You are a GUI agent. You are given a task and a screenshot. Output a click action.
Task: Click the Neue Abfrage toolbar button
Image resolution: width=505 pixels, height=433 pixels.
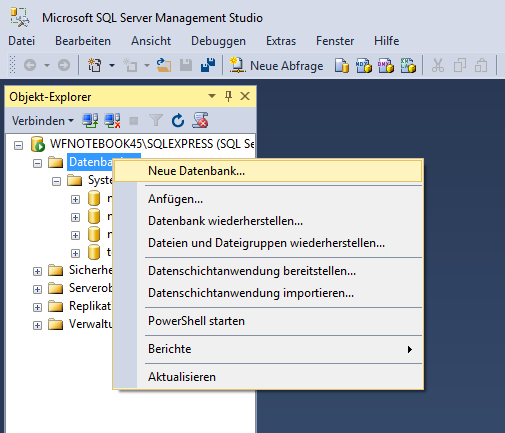click(276, 65)
